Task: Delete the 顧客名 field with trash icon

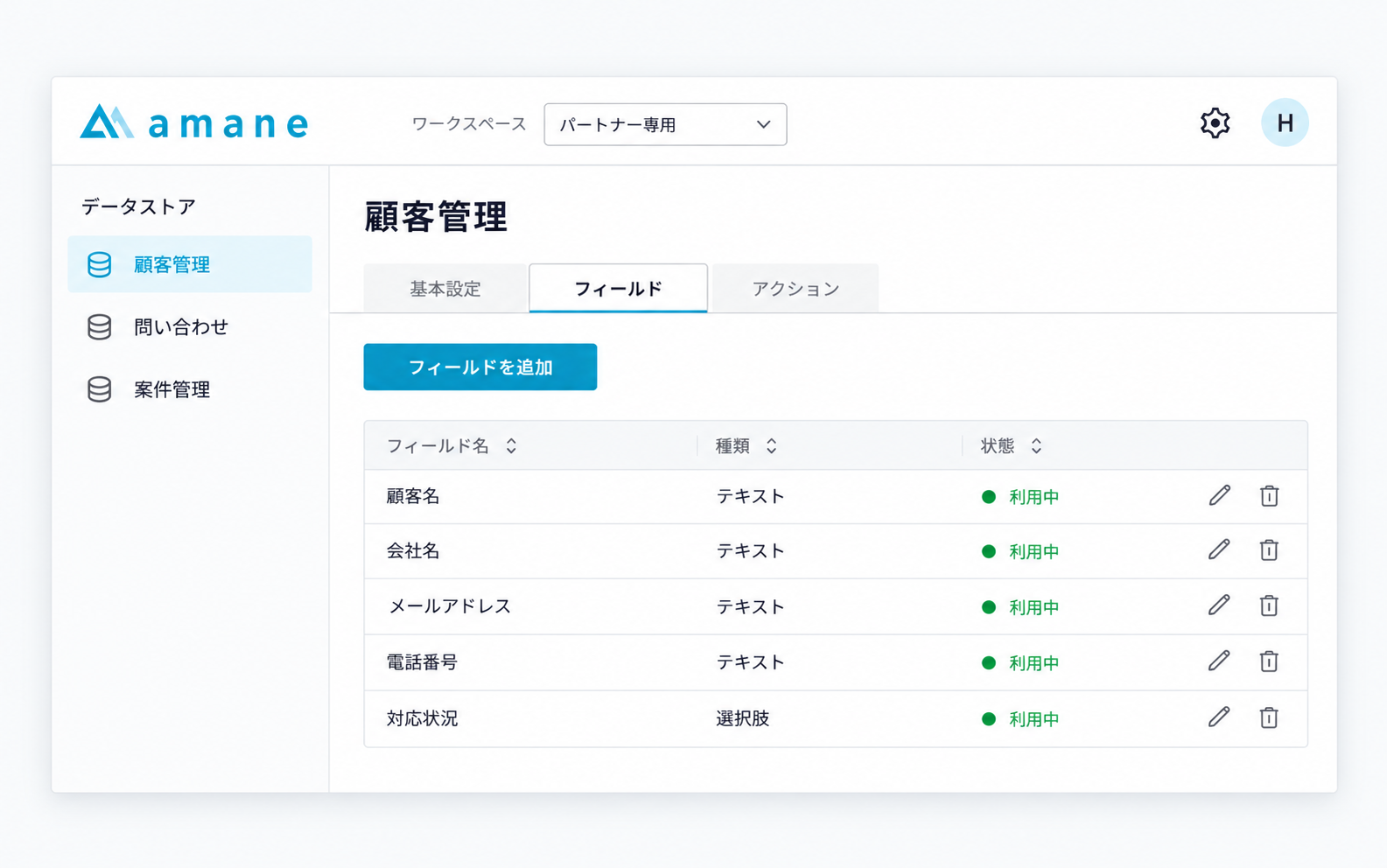Action: point(1269,496)
